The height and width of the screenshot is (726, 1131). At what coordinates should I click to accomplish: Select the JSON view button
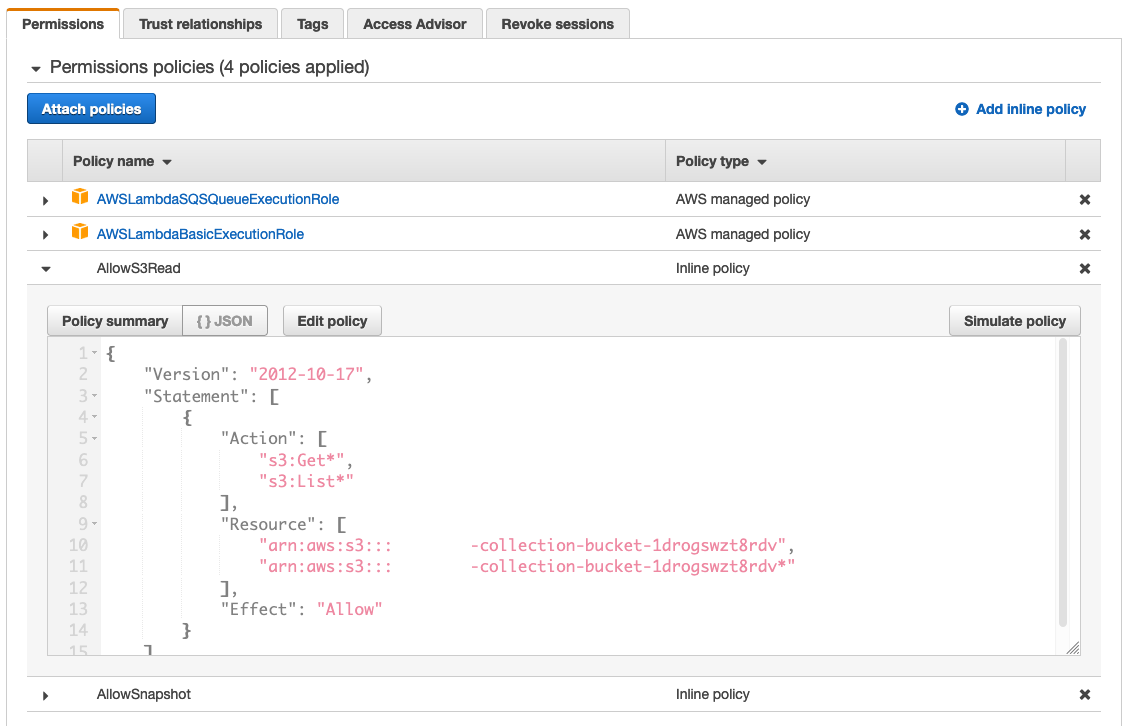225,321
